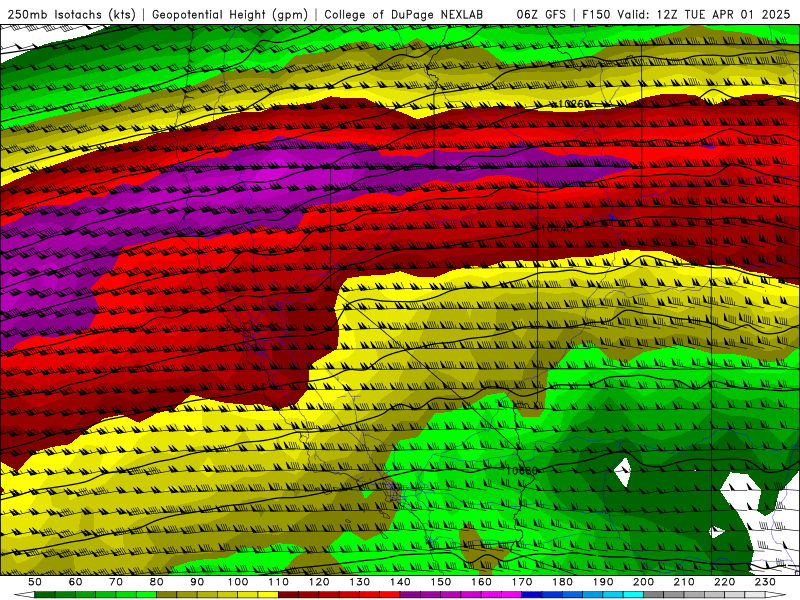Click the 10440 height contour label
Viewport: 800px width, 600px height.
[x=557, y=229]
